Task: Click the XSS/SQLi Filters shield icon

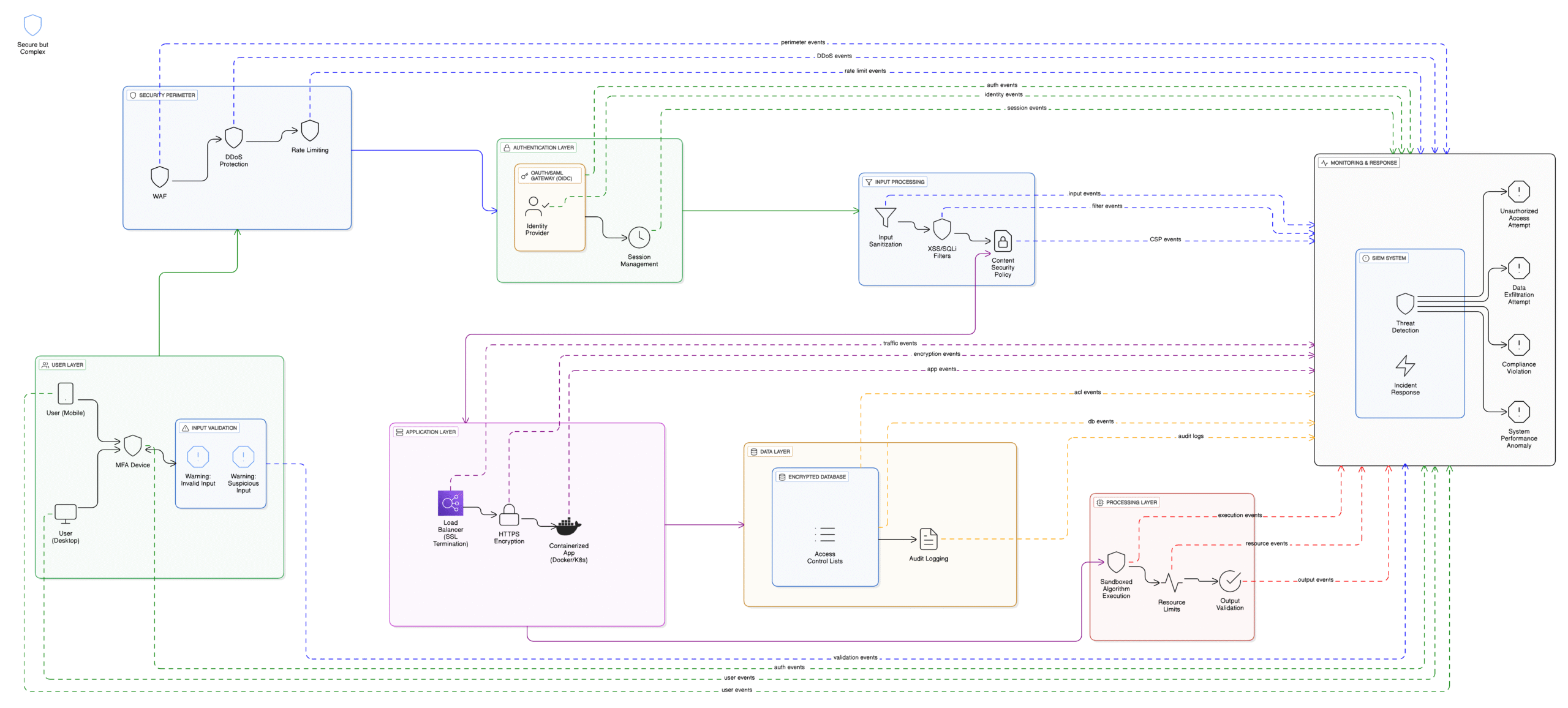Action: [x=941, y=230]
